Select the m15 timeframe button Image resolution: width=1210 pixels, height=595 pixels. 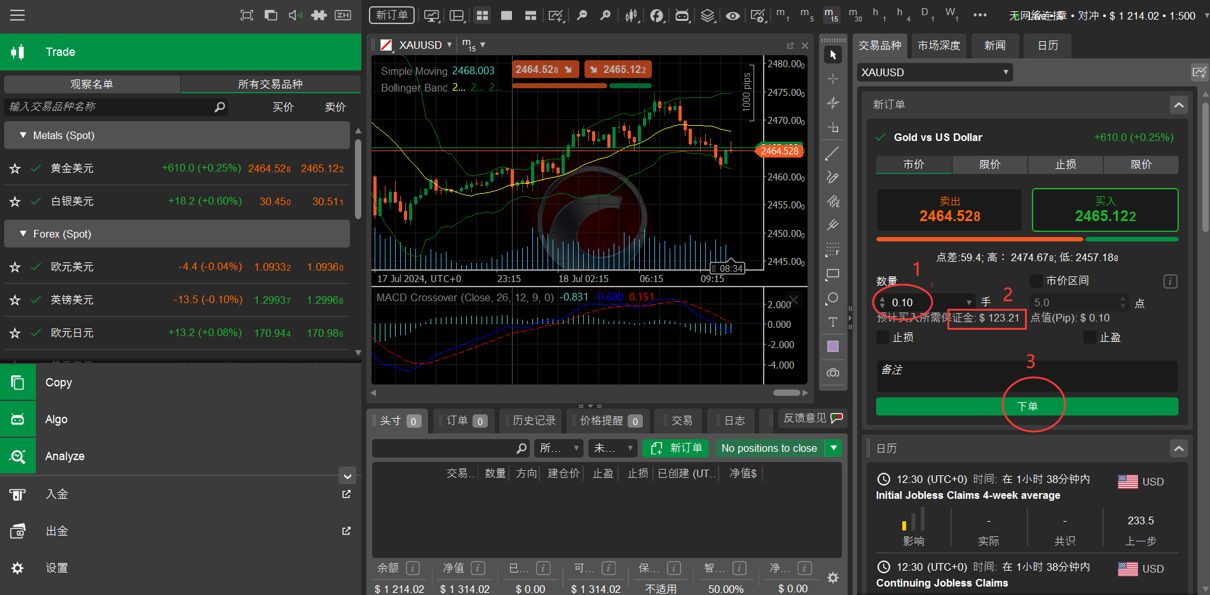point(831,15)
